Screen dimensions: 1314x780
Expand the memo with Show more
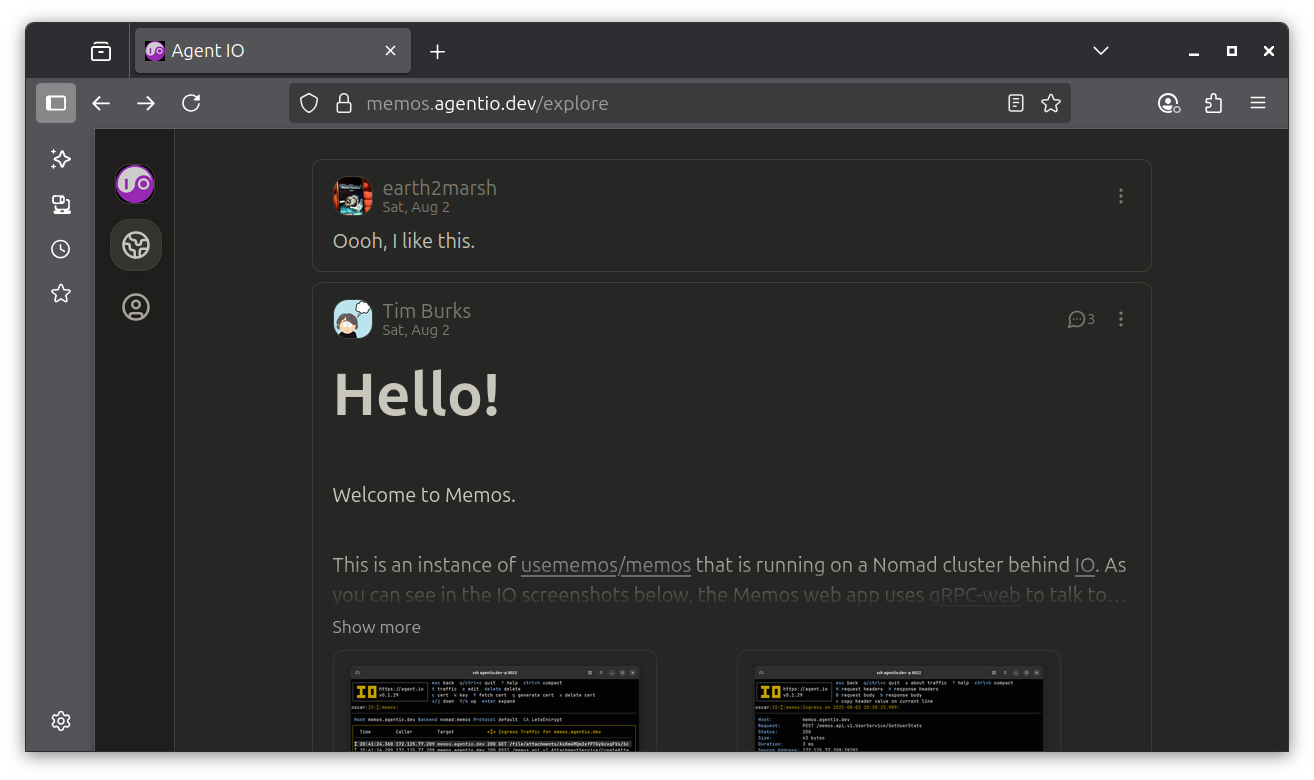click(376, 627)
